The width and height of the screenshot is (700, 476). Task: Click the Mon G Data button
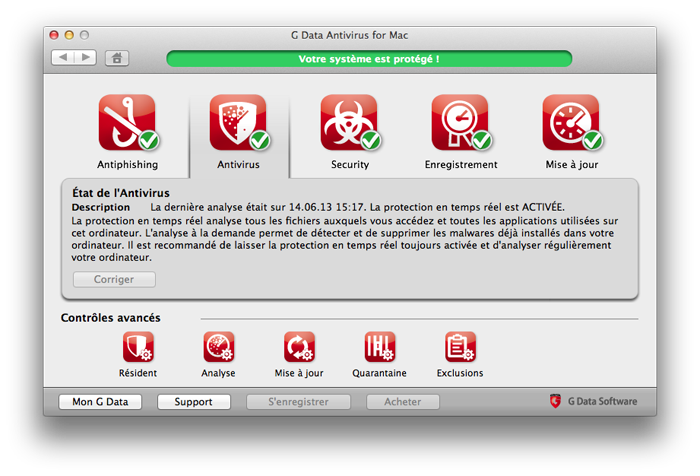pyautogui.click(x=100, y=402)
